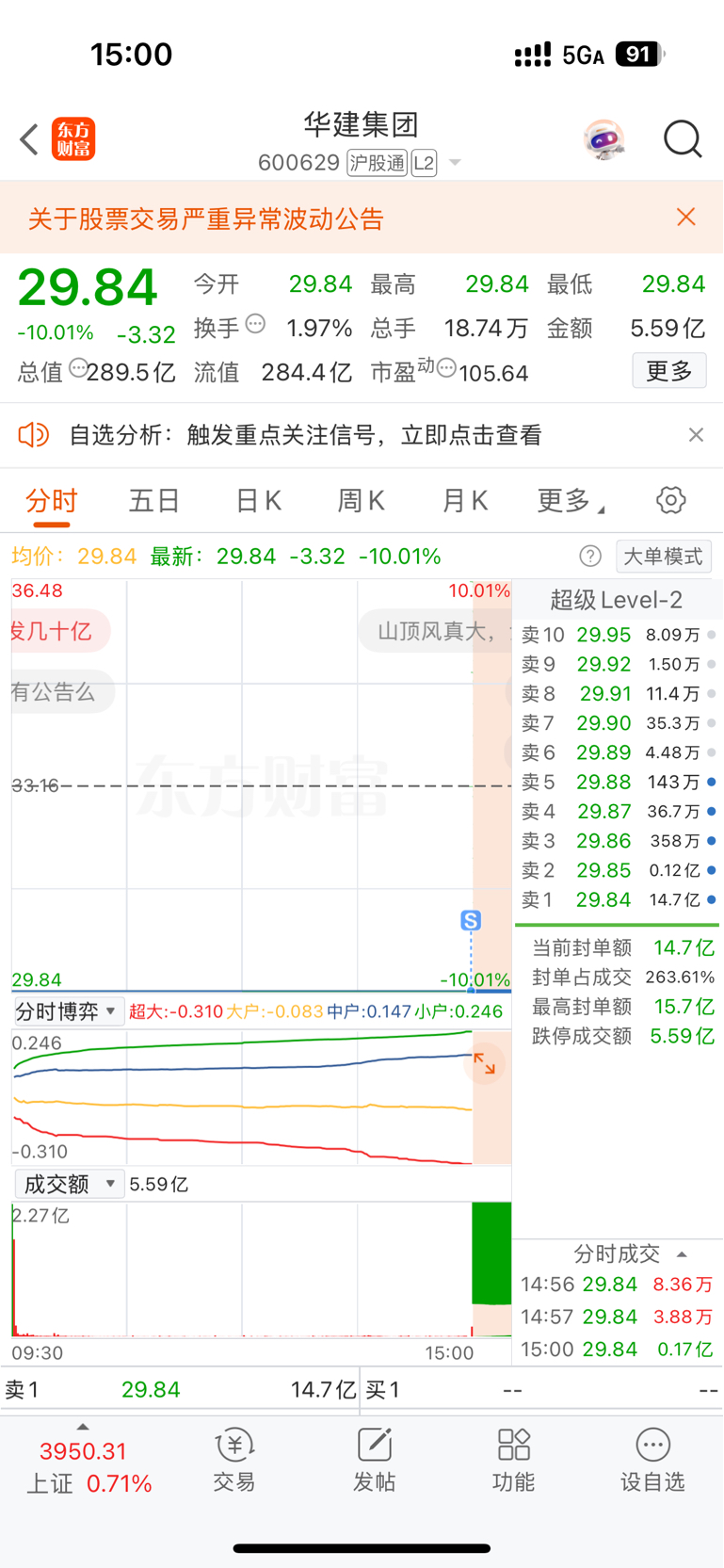
Task: Tap the 超级 Level-2 header
Action: pyautogui.click(x=617, y=600)
